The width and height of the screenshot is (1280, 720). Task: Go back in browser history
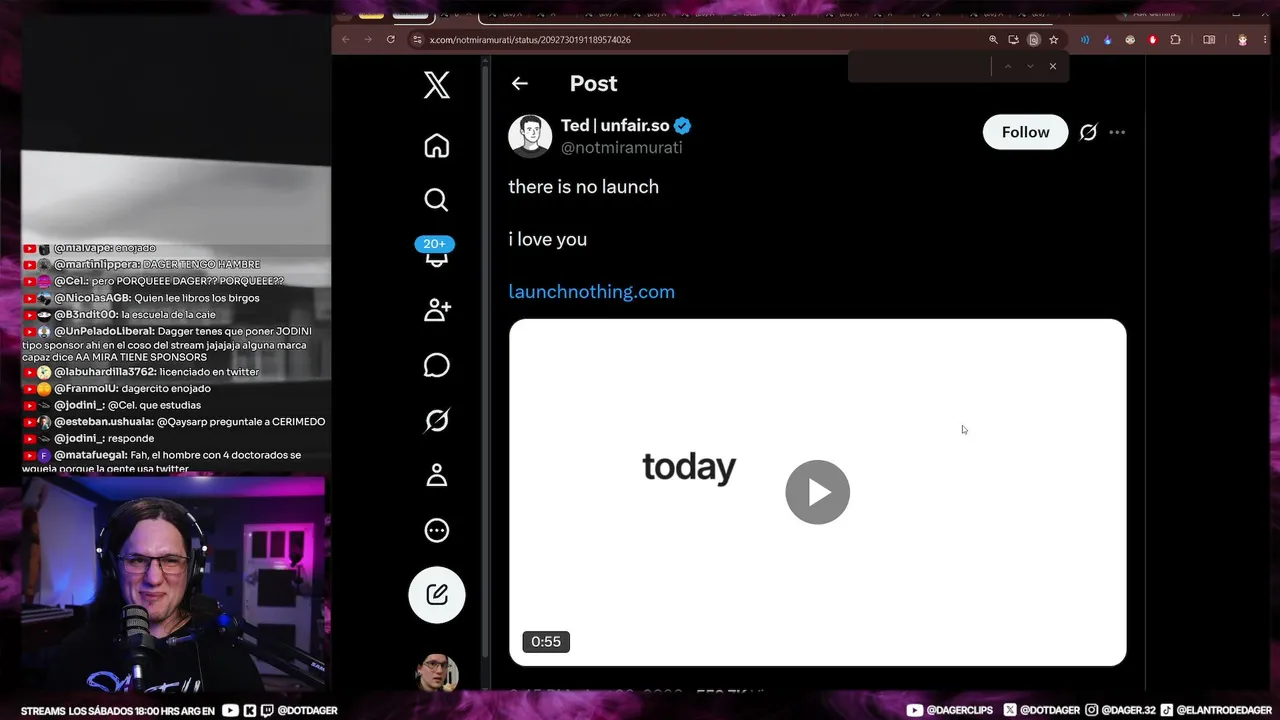(346, 40)
